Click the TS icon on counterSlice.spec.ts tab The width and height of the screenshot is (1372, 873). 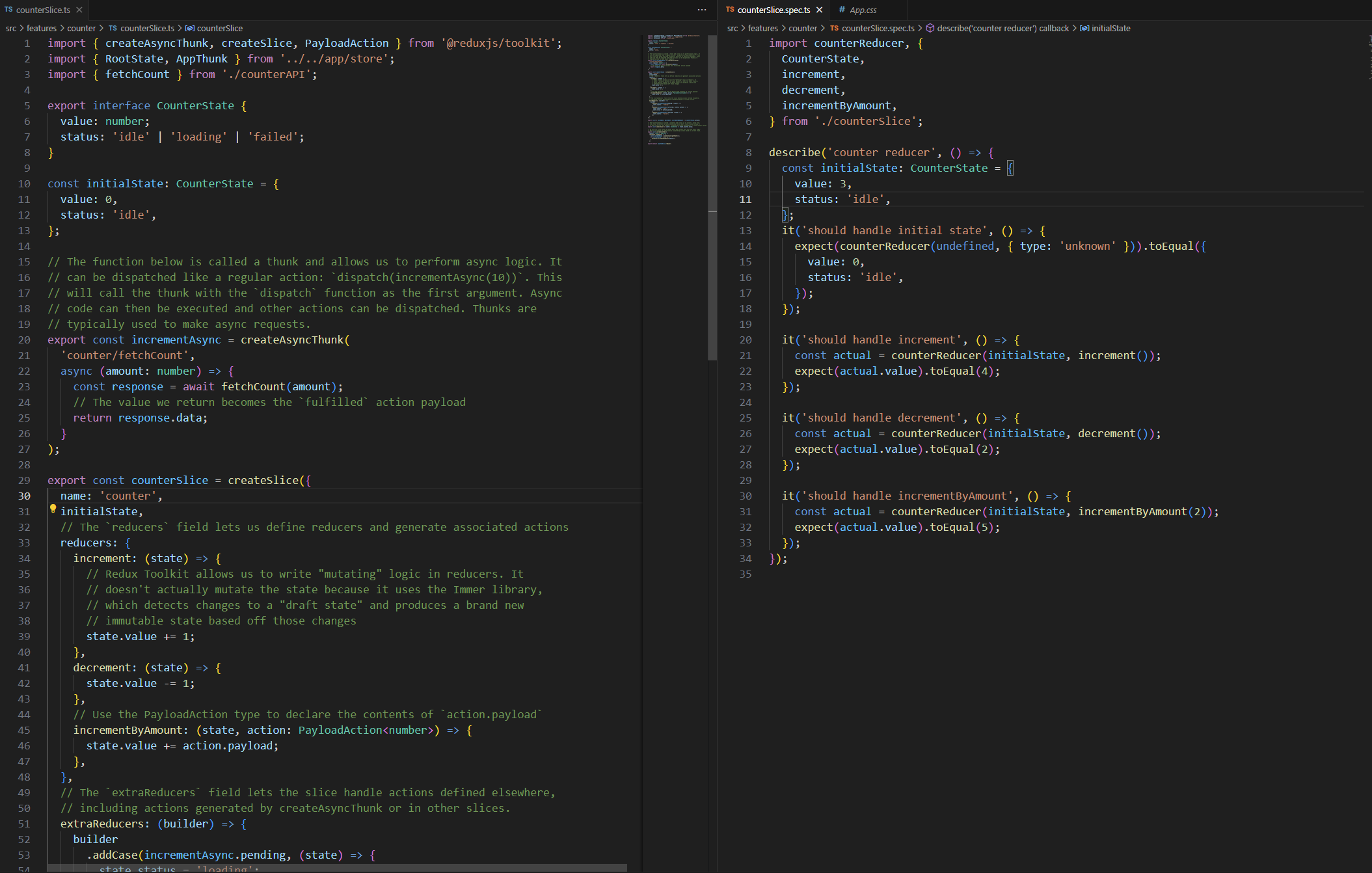730,10
